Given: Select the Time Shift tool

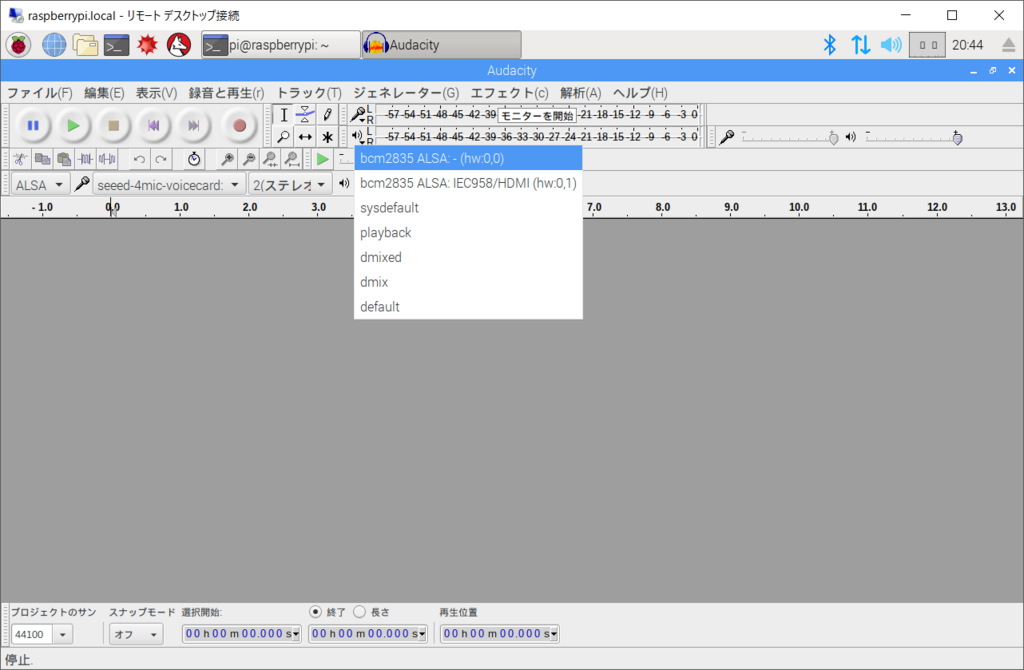Looking at the screenshot, I should coord(305,137).
